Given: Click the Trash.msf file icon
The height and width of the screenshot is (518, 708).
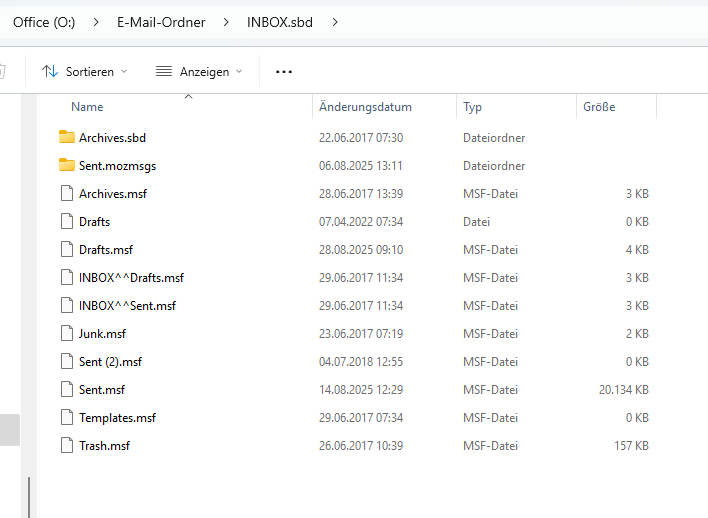Looking at the screenshot, I should point(67,445).
